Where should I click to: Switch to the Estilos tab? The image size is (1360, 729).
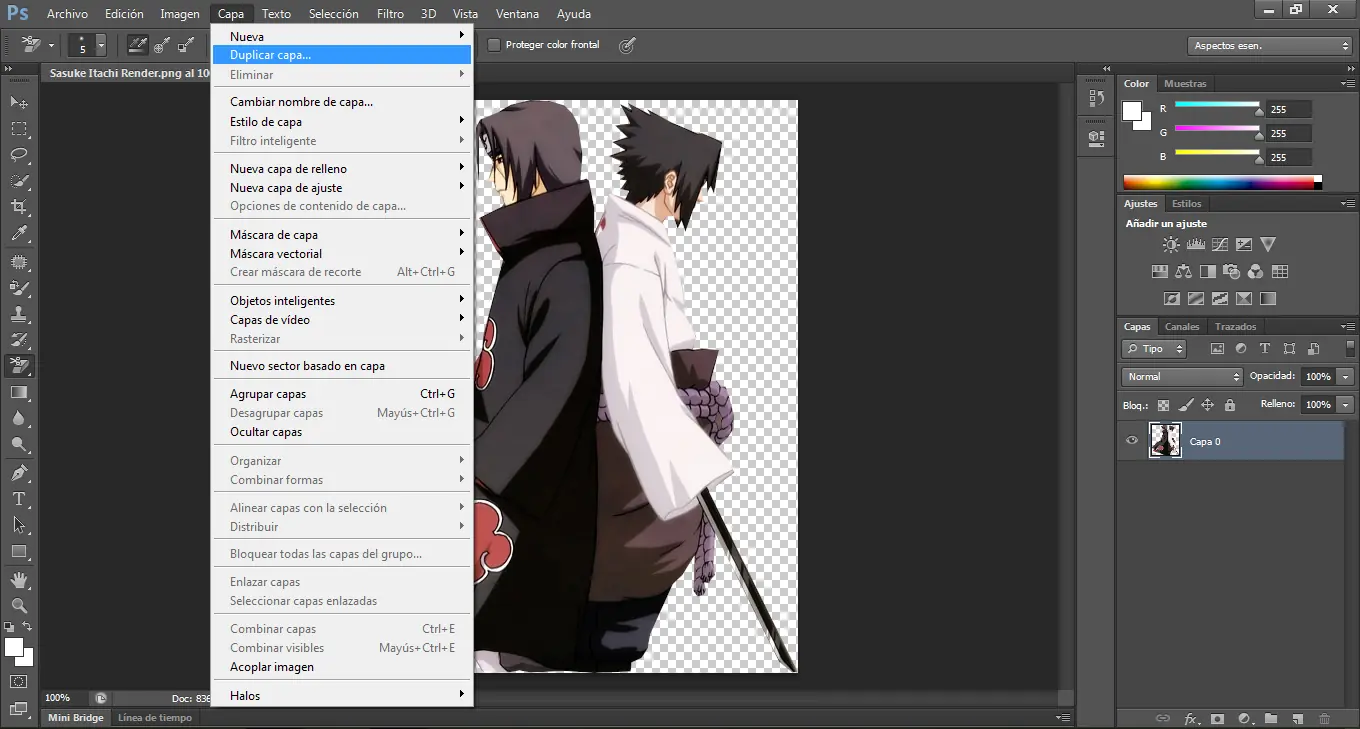[1187, 204]
